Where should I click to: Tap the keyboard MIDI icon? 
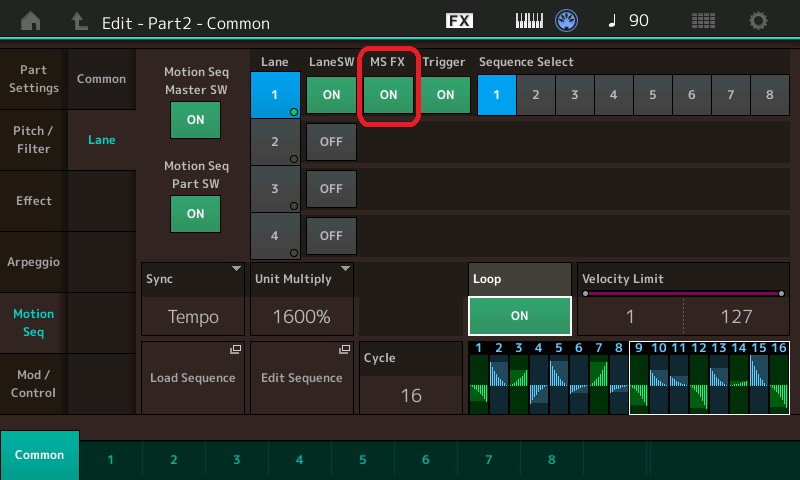(x=532, y=21)
